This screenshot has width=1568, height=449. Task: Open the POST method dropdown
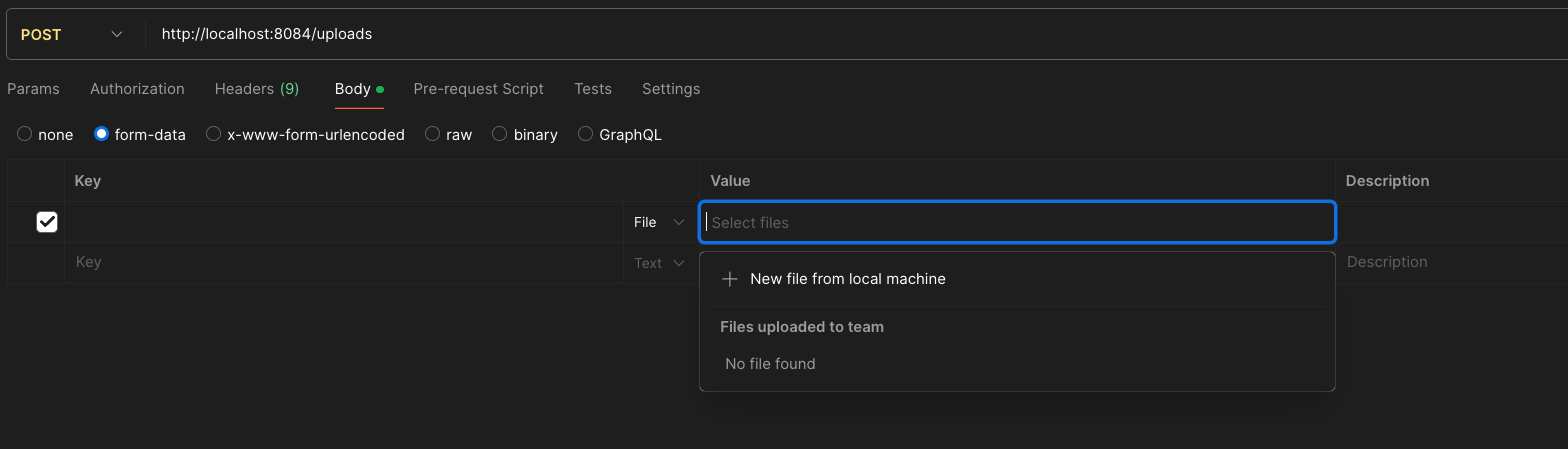tap(72, 34)
